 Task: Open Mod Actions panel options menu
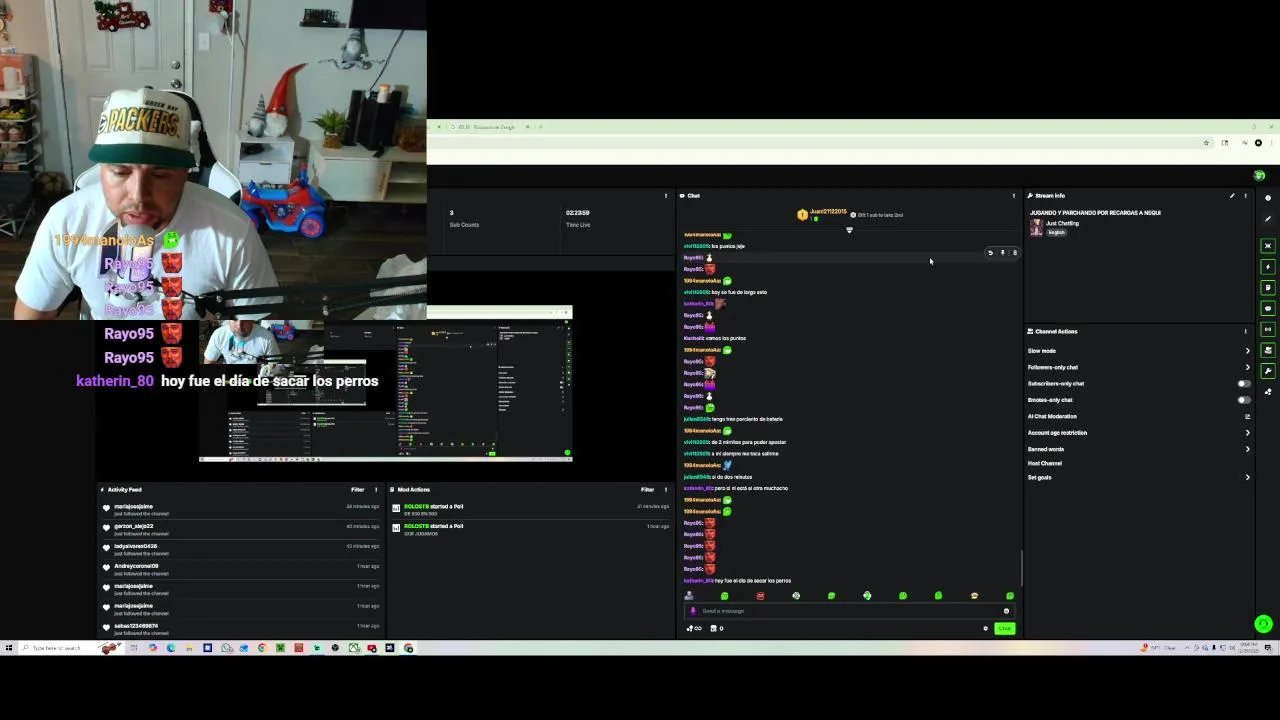pos(665,490)
